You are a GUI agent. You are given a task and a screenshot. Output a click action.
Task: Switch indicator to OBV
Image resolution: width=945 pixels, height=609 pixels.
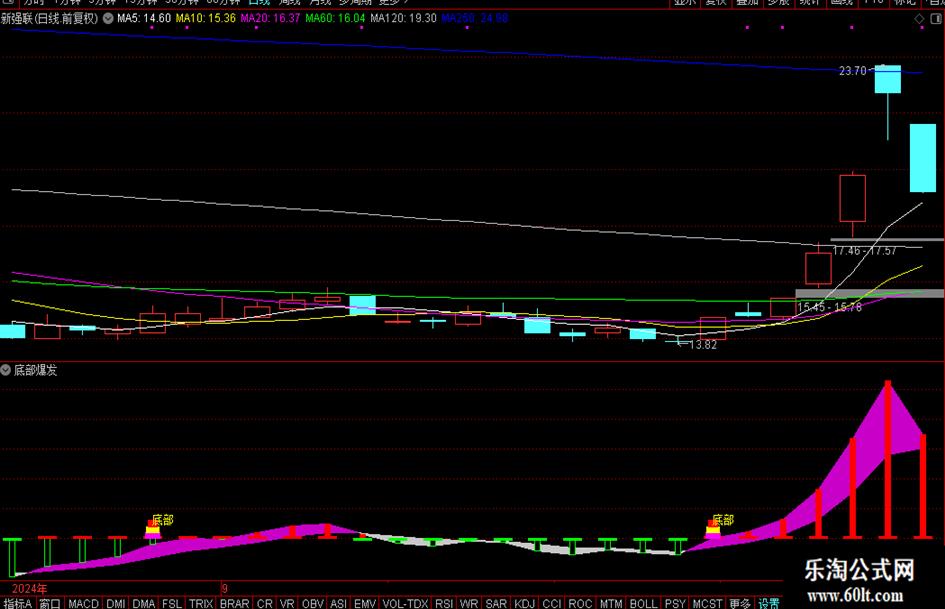click(313, 603)
